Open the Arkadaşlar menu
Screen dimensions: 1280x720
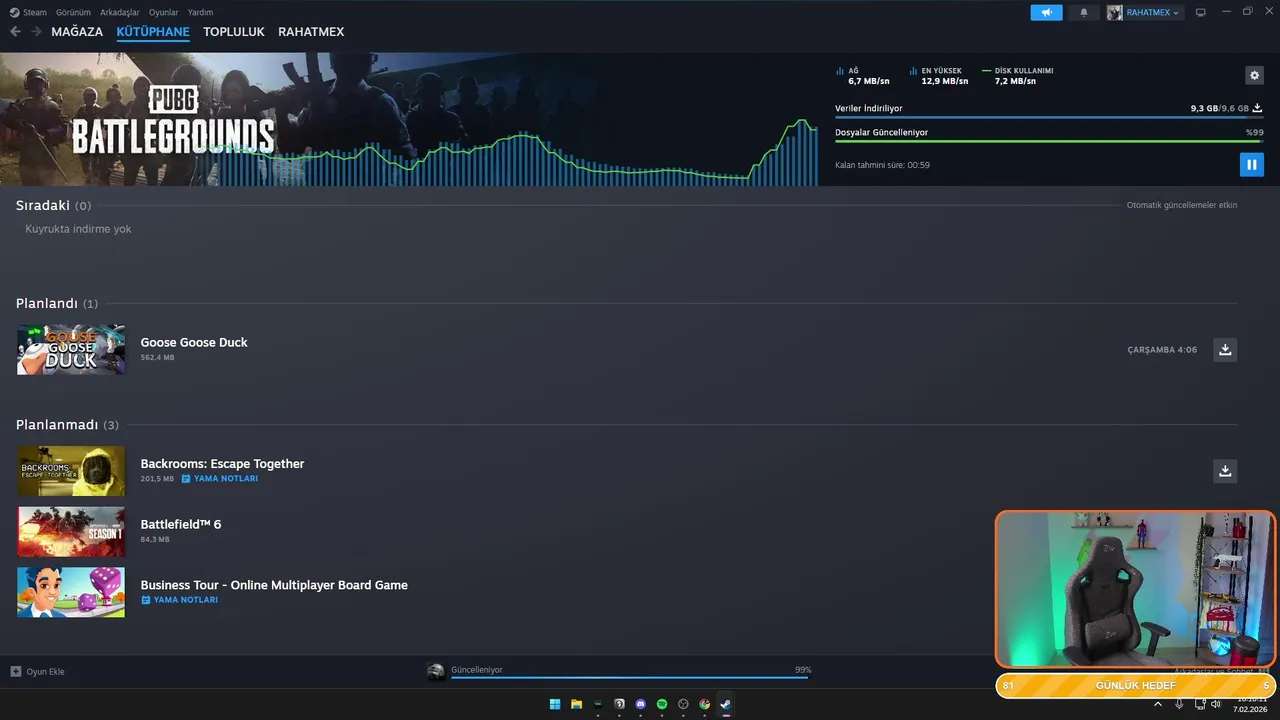coord(120,12)
